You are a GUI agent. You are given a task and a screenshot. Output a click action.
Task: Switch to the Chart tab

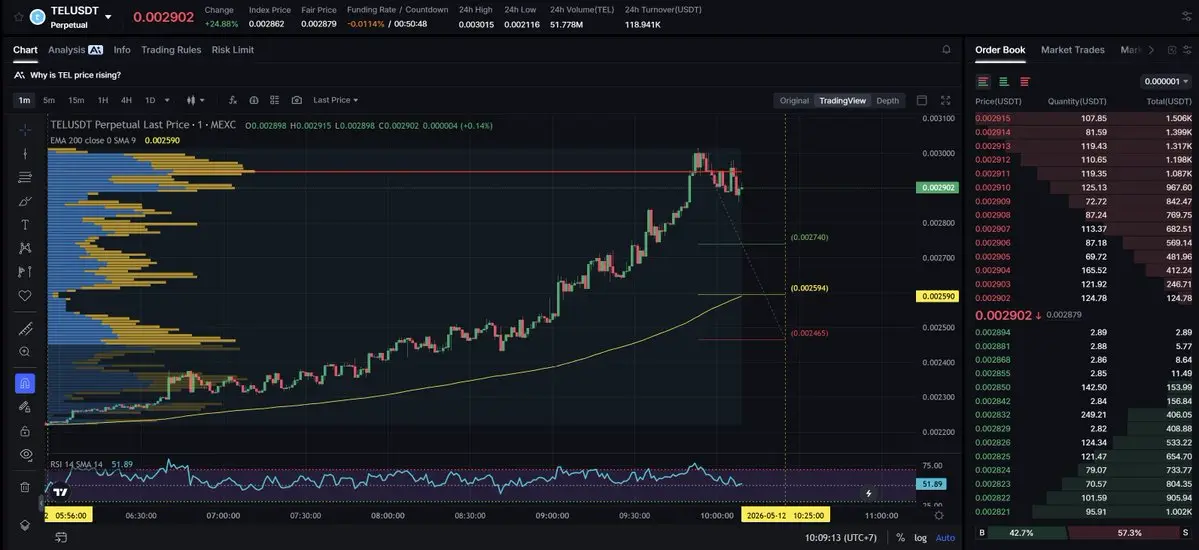point(25,50)
